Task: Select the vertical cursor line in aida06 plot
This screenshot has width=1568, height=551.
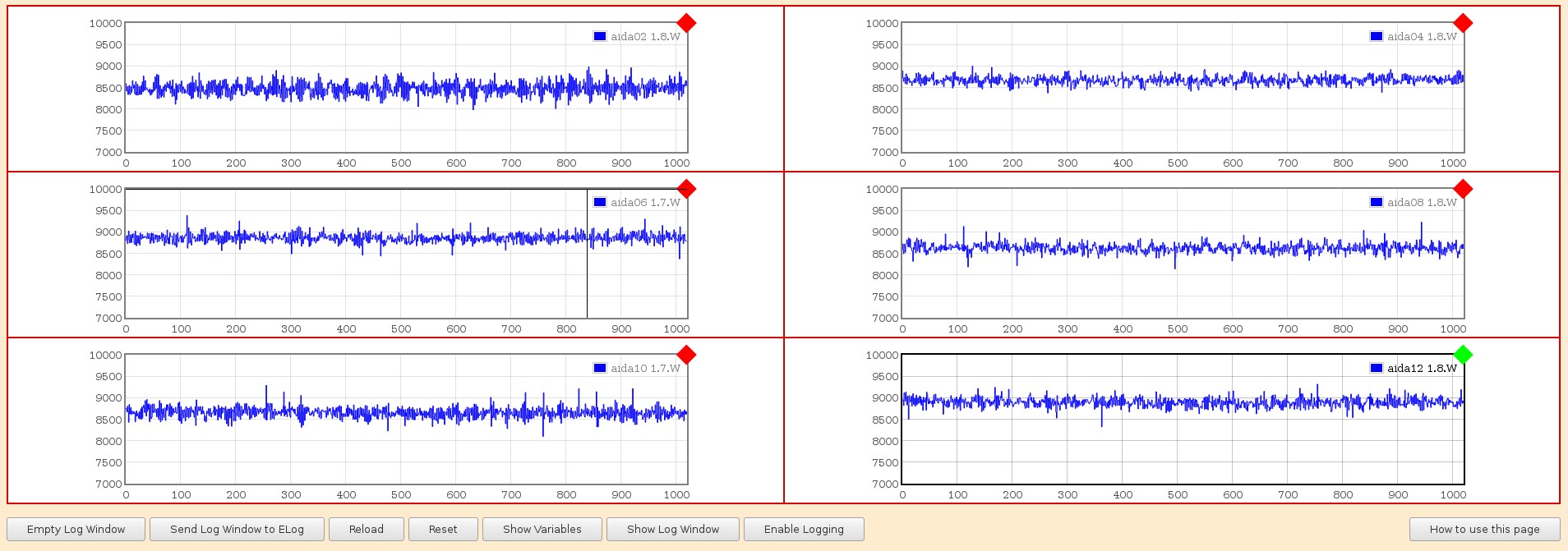Action: point(587,254)
